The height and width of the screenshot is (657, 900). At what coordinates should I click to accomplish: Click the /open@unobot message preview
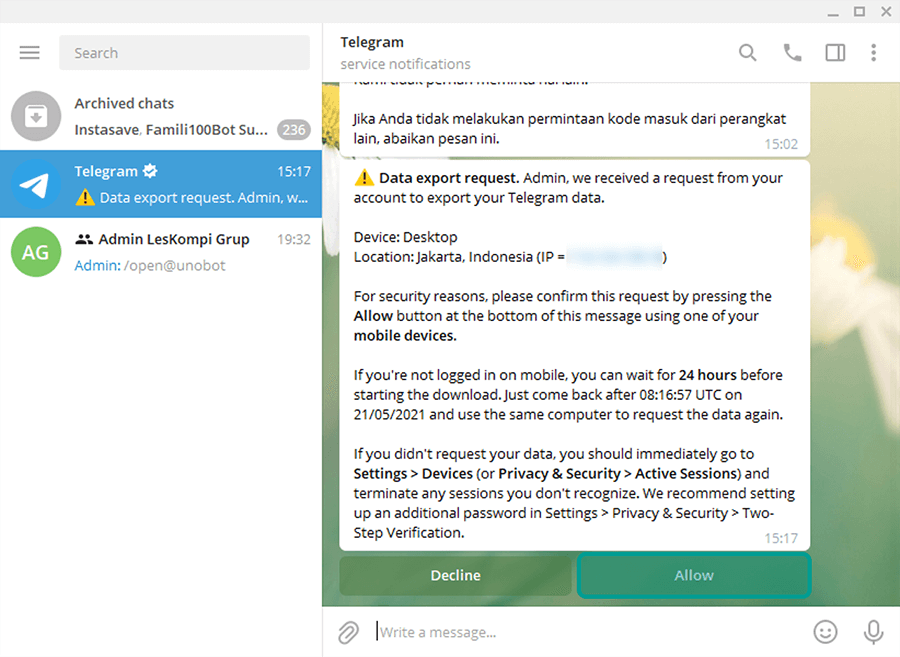click(x=175, y=266)
